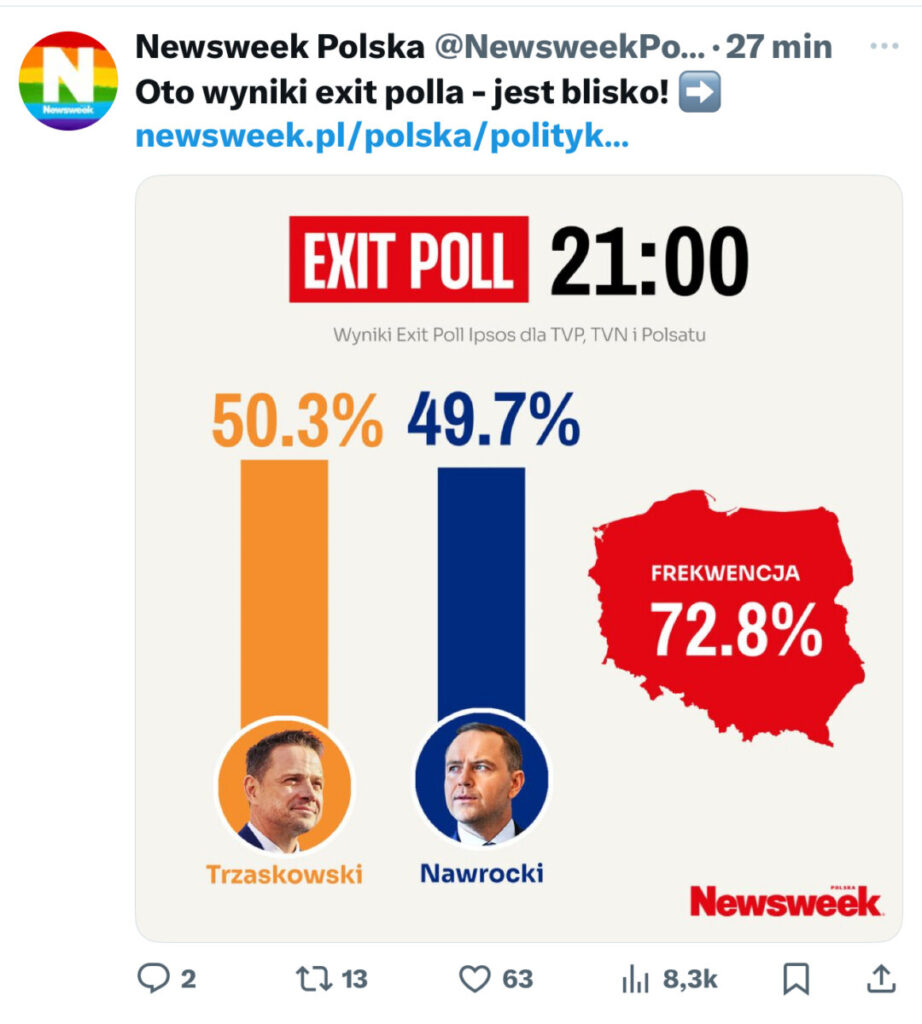
Task: Open the three-dot more options menu
Action: click(x=884, y=46)
